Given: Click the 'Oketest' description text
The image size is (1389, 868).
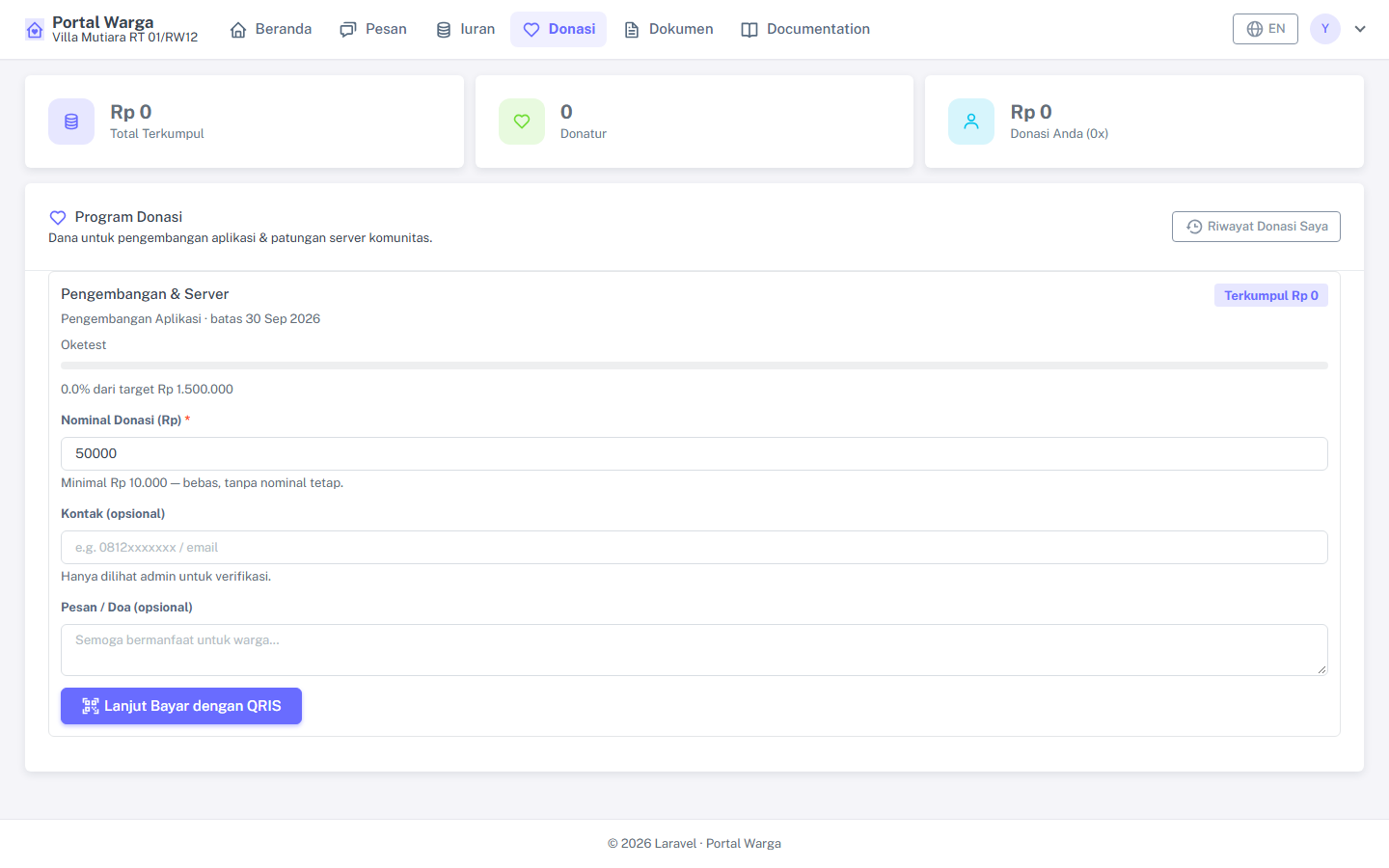Looking at the screenshot, I should click(x=84, y=345).
